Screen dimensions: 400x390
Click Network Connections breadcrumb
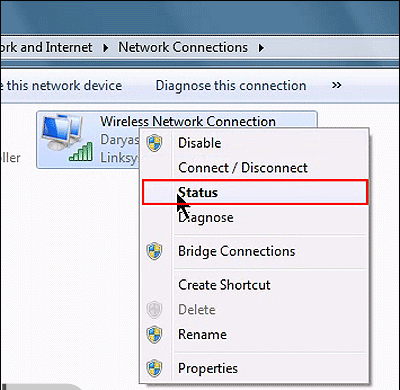pyautogui.click(x=183, y=47)
